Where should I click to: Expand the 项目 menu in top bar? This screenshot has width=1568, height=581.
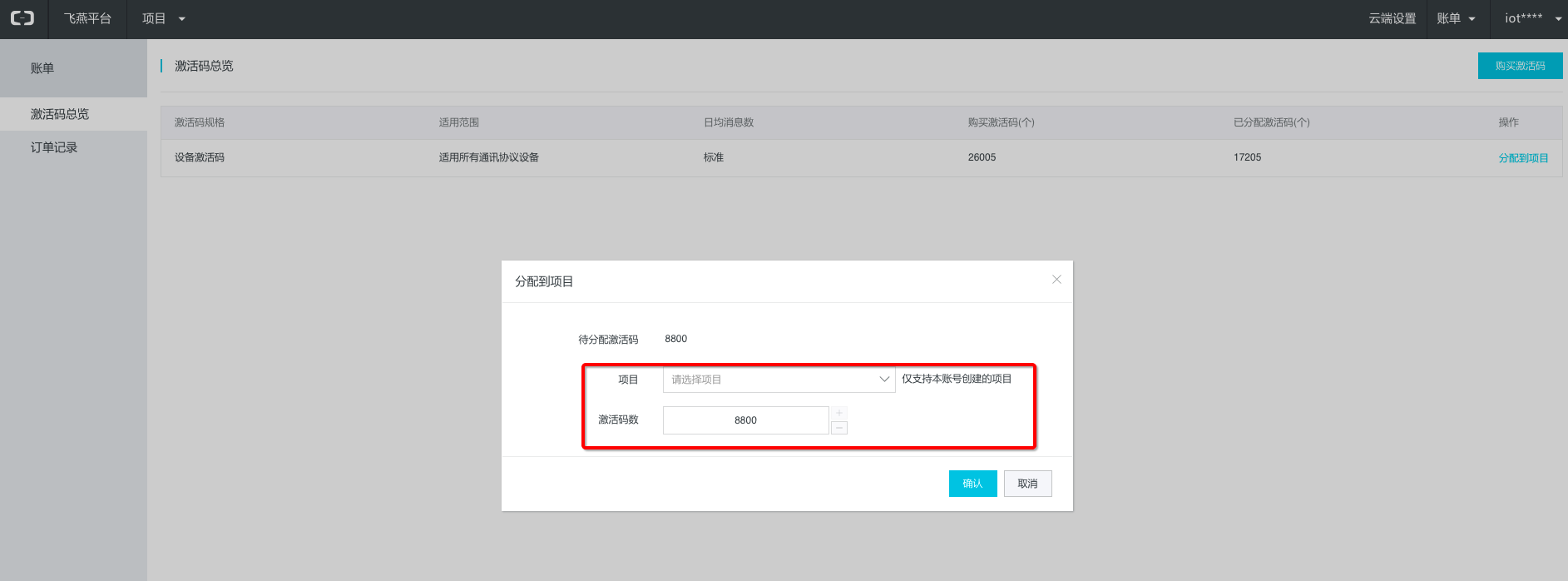163,18
